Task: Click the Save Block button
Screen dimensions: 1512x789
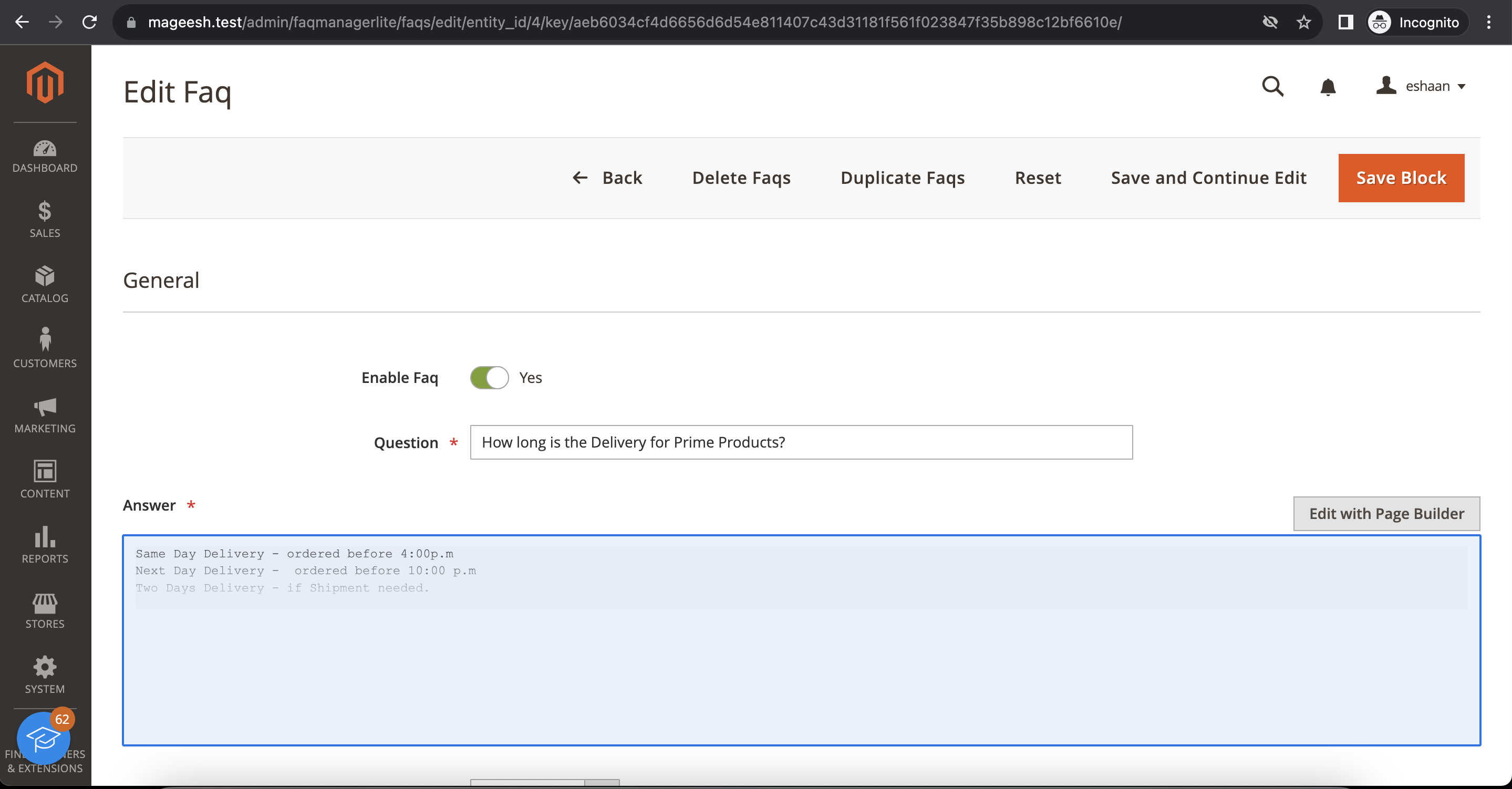Action: [1401, 178]
